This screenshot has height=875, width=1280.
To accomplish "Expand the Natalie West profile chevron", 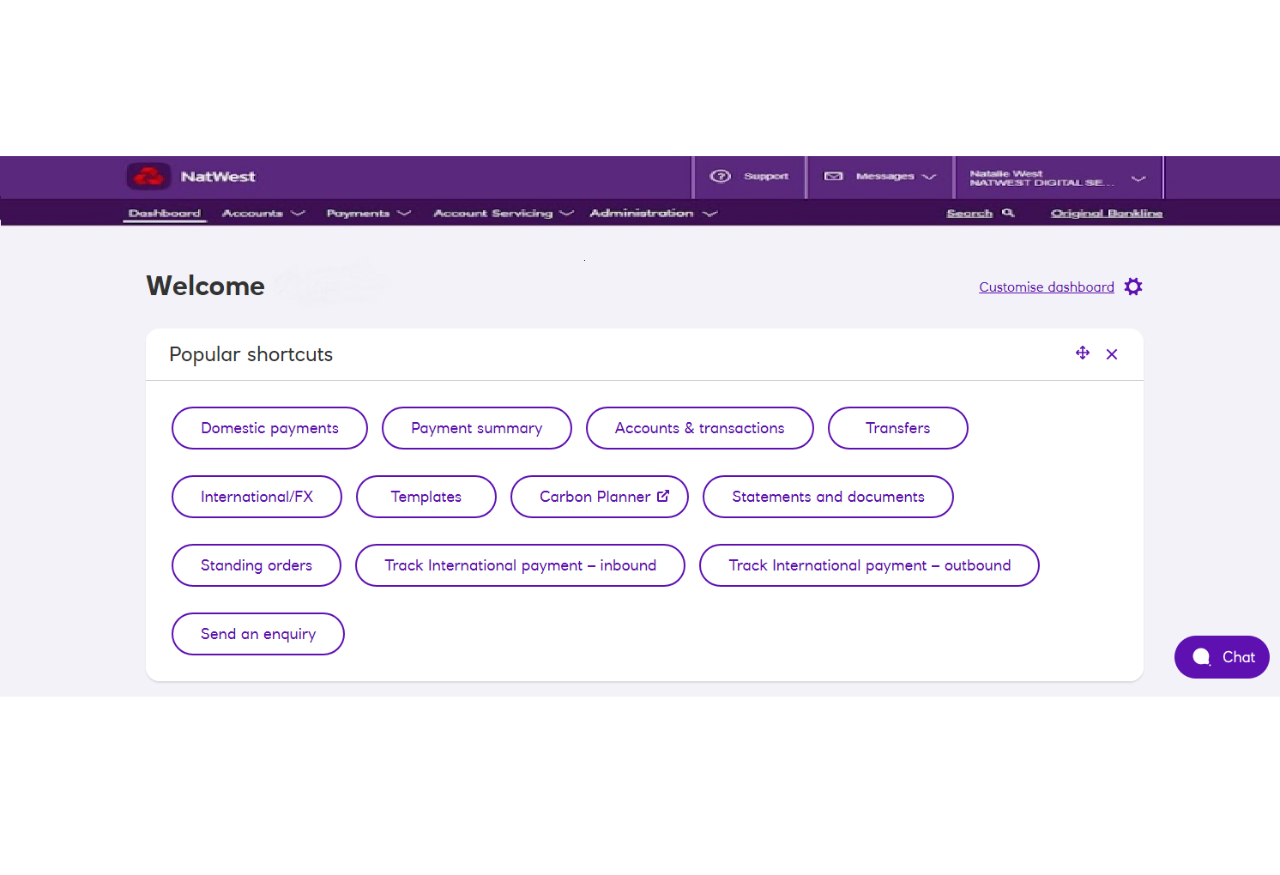I will point(1138,178).
